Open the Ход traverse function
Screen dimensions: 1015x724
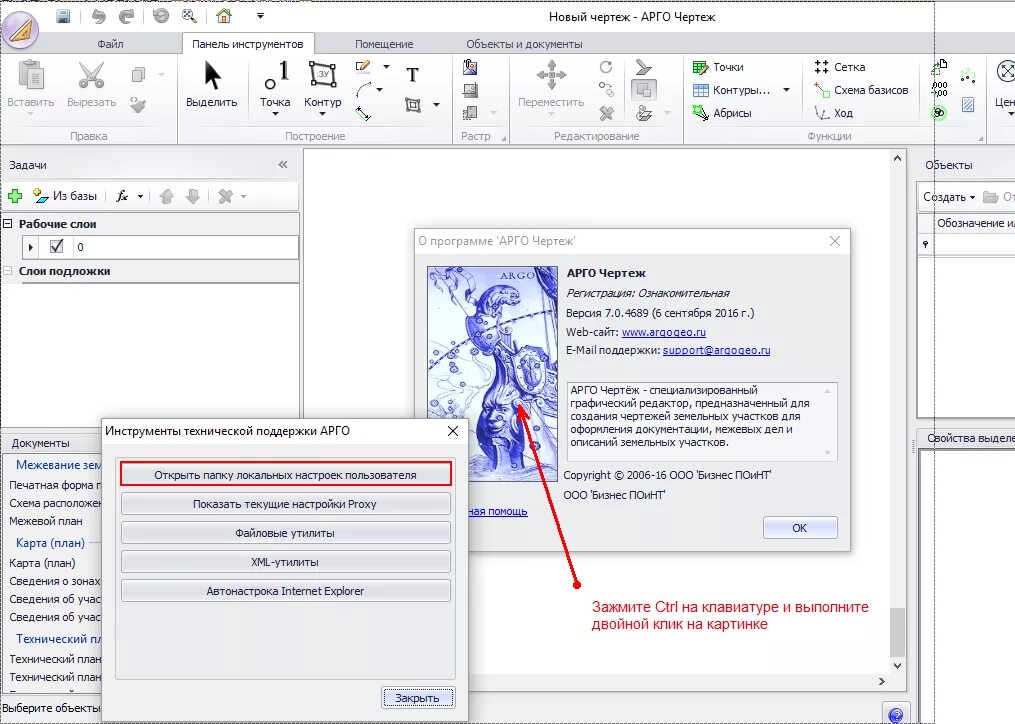click(x=834, y=113)
